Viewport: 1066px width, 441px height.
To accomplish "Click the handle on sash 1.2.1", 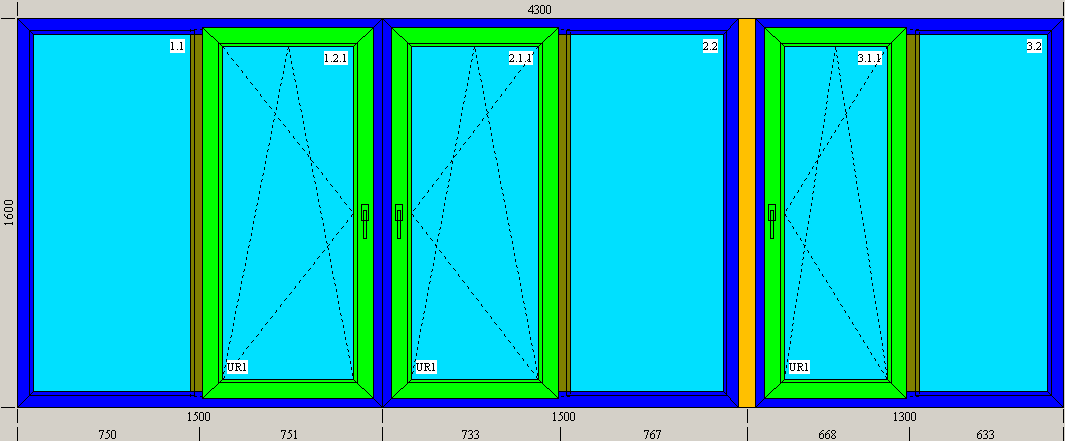I will pos(365,221).
